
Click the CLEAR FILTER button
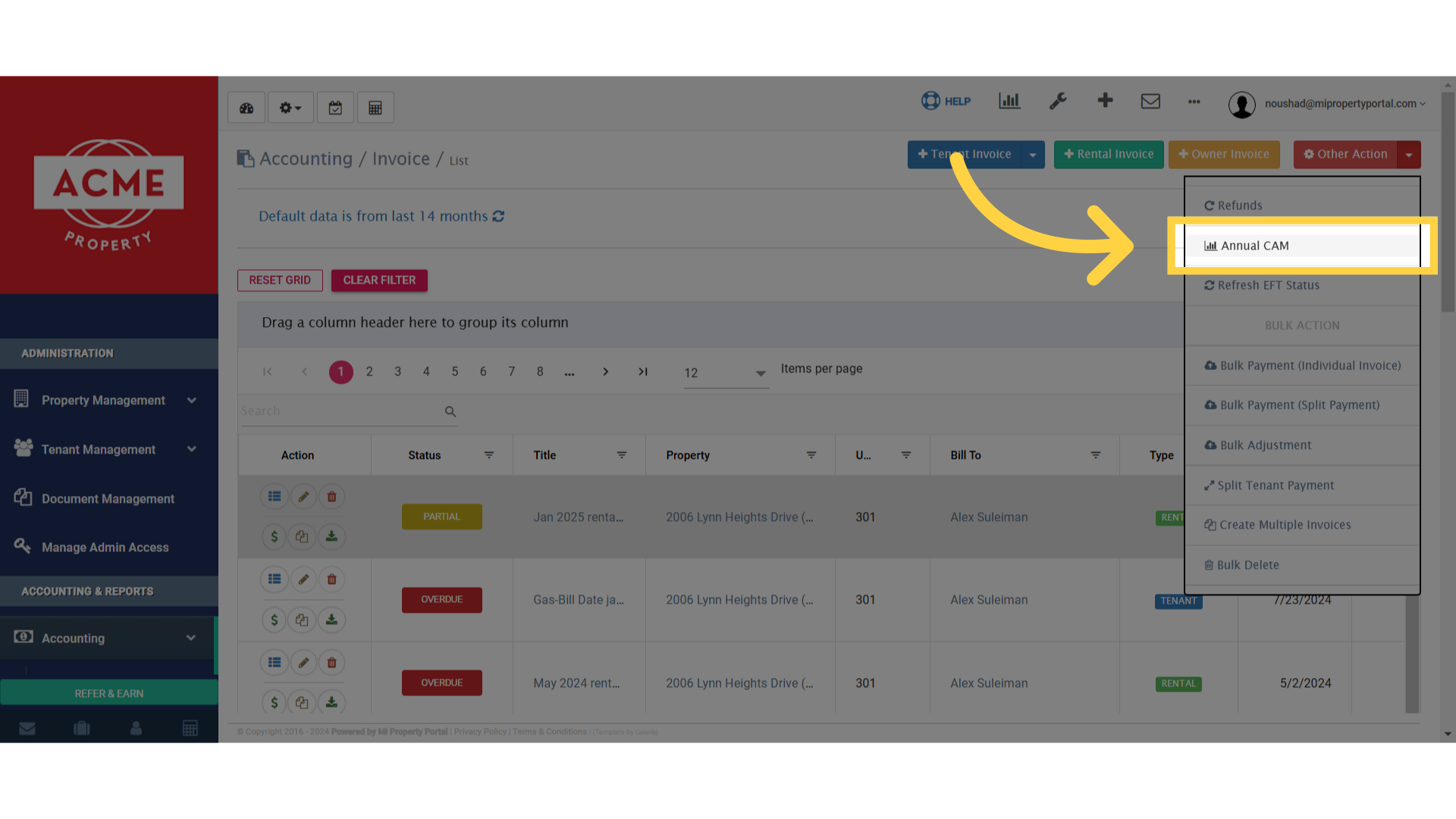[379, 281]
